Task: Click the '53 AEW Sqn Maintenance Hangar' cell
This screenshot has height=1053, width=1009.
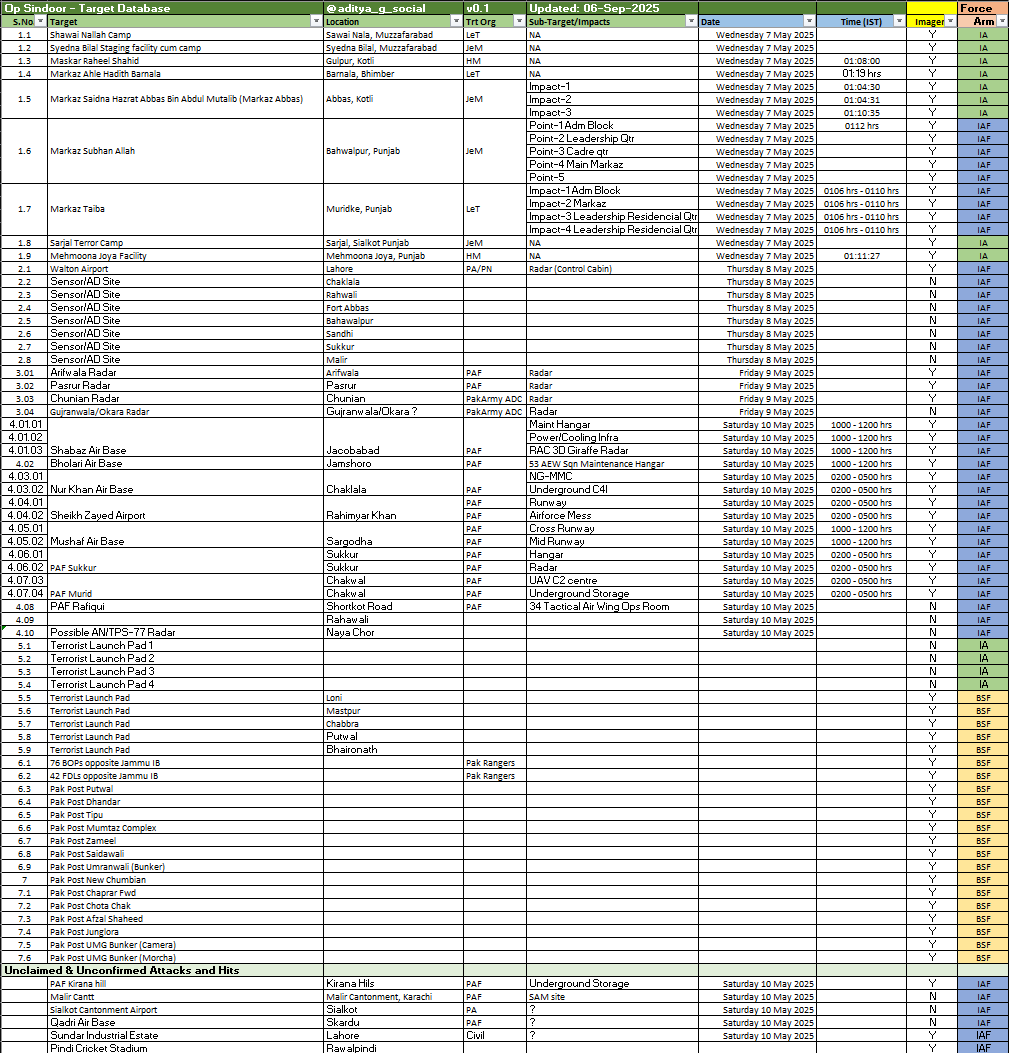Action: click(613, 463)
